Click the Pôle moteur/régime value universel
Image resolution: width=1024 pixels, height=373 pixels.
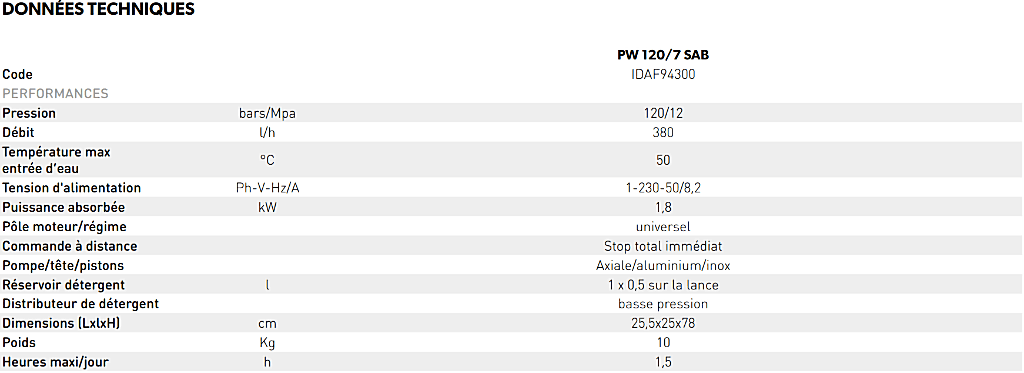point(663,227)
